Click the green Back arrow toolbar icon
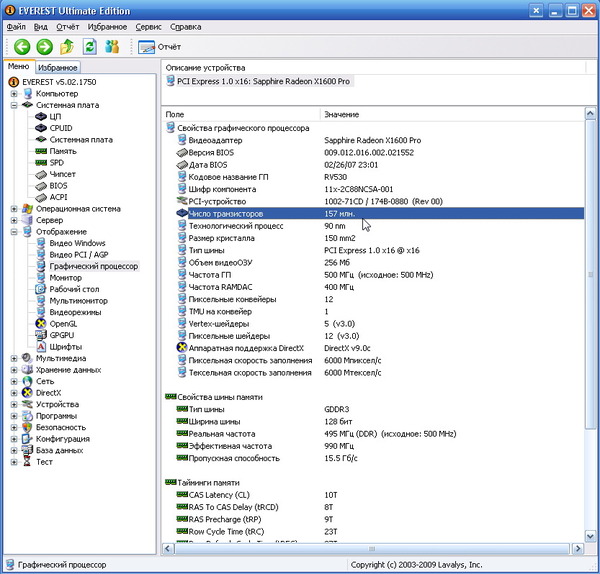 (22, 47)
